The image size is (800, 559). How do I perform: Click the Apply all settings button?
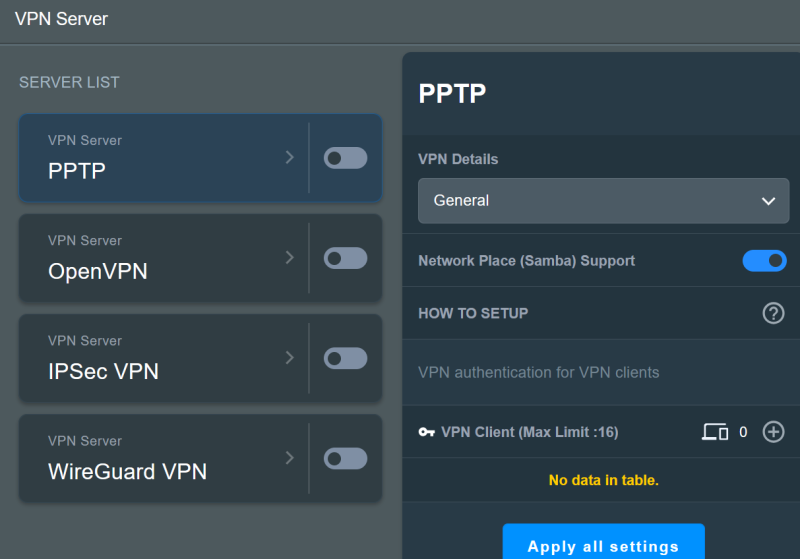(604, 543)
